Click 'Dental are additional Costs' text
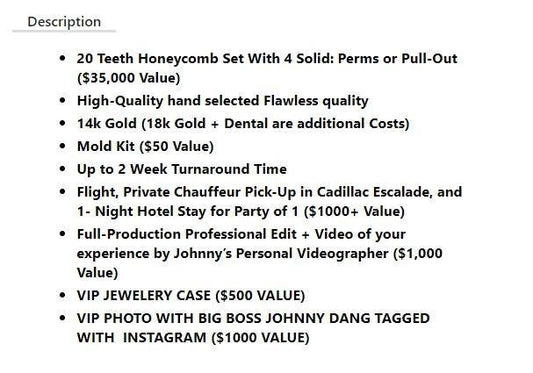Screen dimensions: 533x373 pyautogui.click(x=314, y=123)
